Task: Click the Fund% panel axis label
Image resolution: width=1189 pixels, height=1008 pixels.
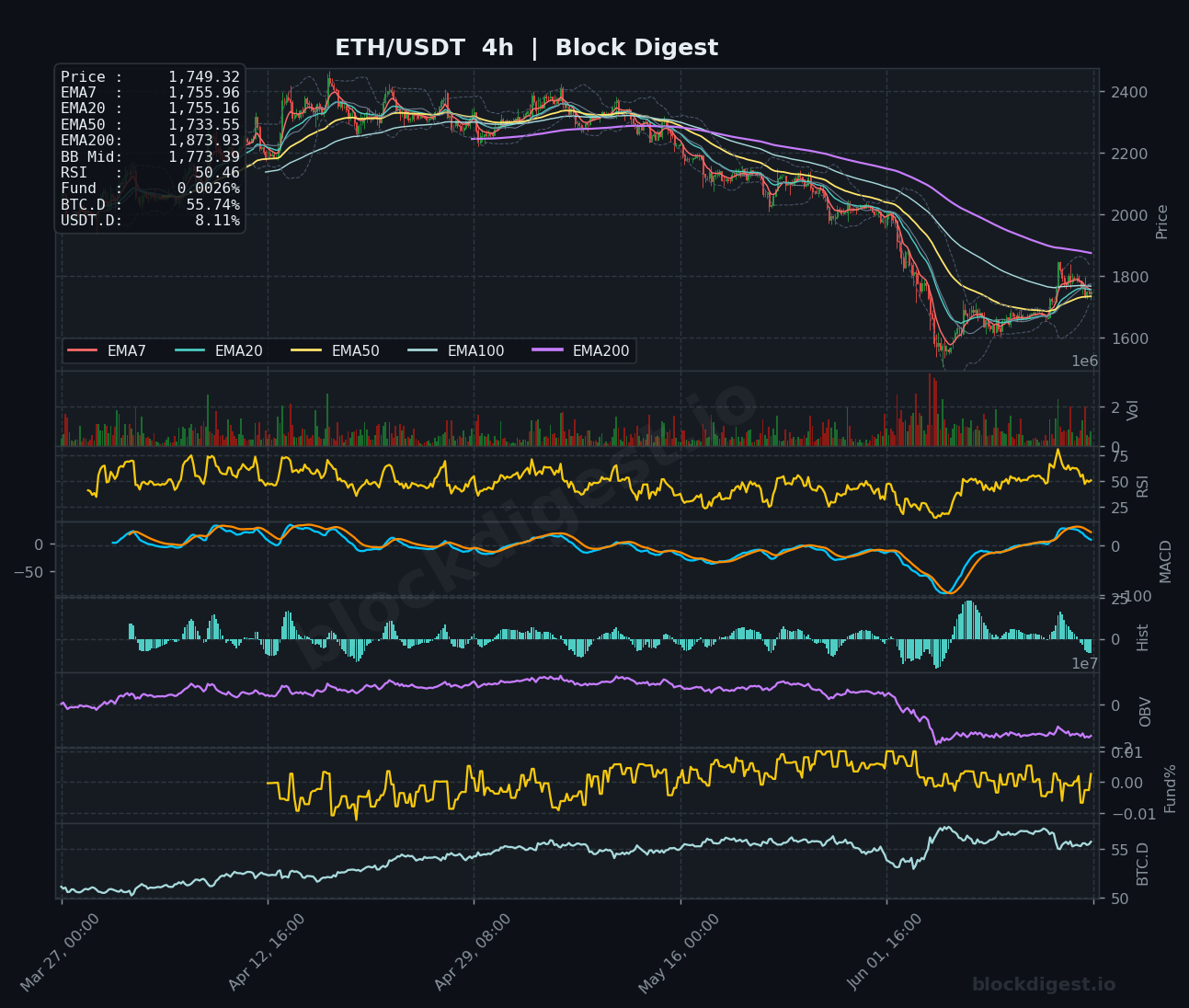Action: [x=1171, y=787]
